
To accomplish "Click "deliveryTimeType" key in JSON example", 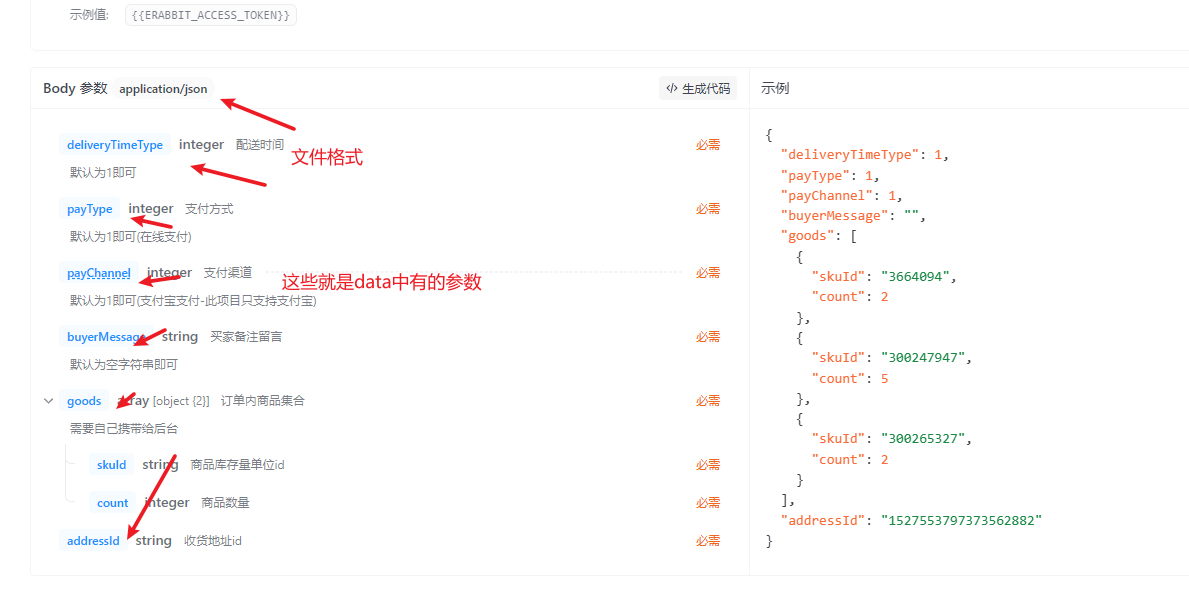I will click(850, 155).
